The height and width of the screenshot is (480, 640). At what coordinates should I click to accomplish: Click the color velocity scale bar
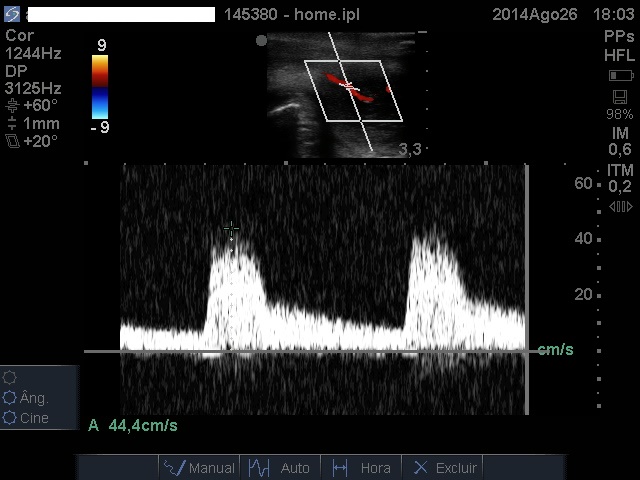tap(100, 87)
